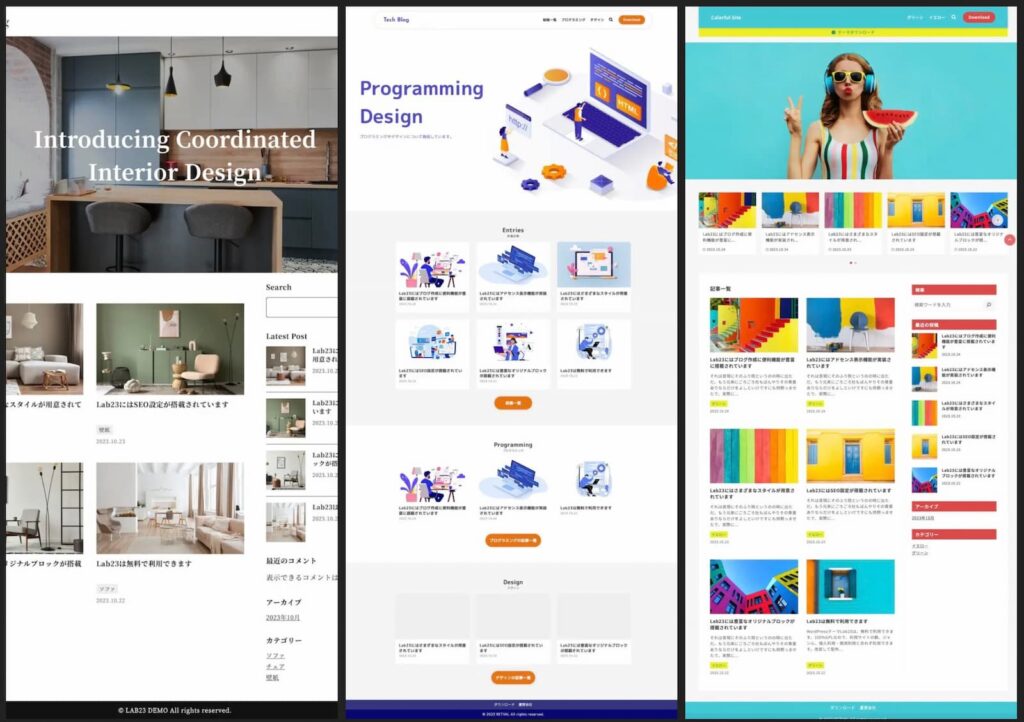Open the 2023年10月 archive link in the Colorful Site sidebar
Image resolution: width=1024 pixels, height=722 pixels.
pos(923,518)
